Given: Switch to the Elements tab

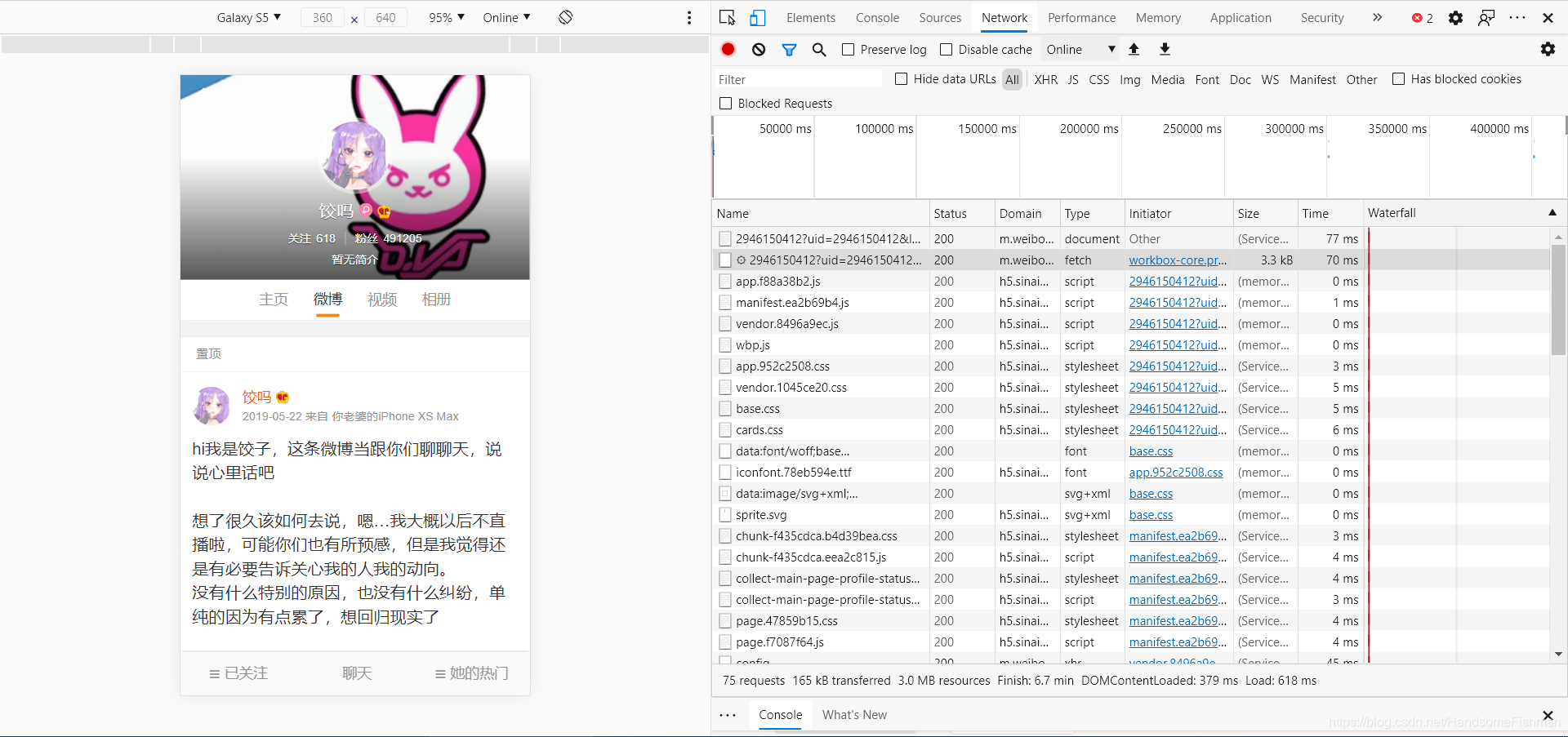Looking at the screenshot, I should (810, 18).
